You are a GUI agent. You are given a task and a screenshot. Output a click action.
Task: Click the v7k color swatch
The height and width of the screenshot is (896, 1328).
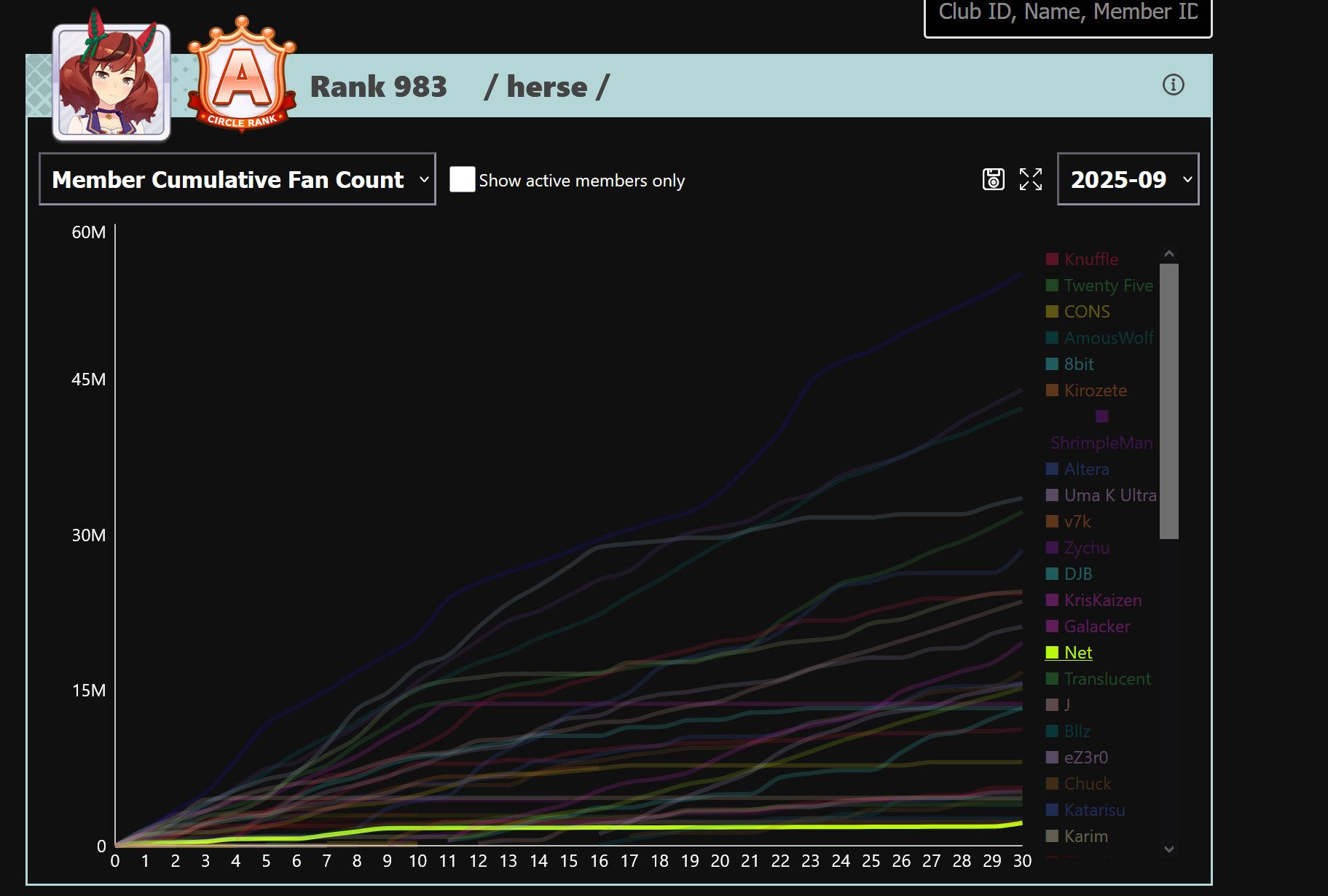click(1052, 522)
